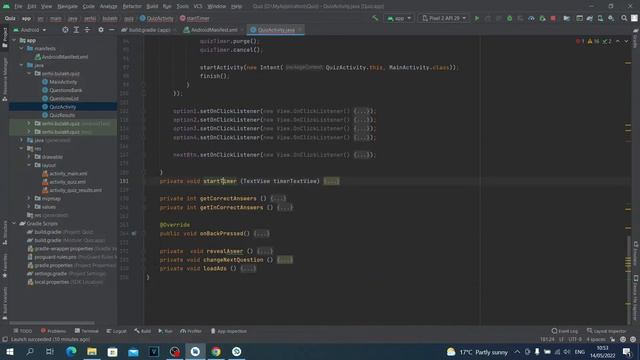Click the green Run app button
The image size is (640, 360).
pos(477,18)
